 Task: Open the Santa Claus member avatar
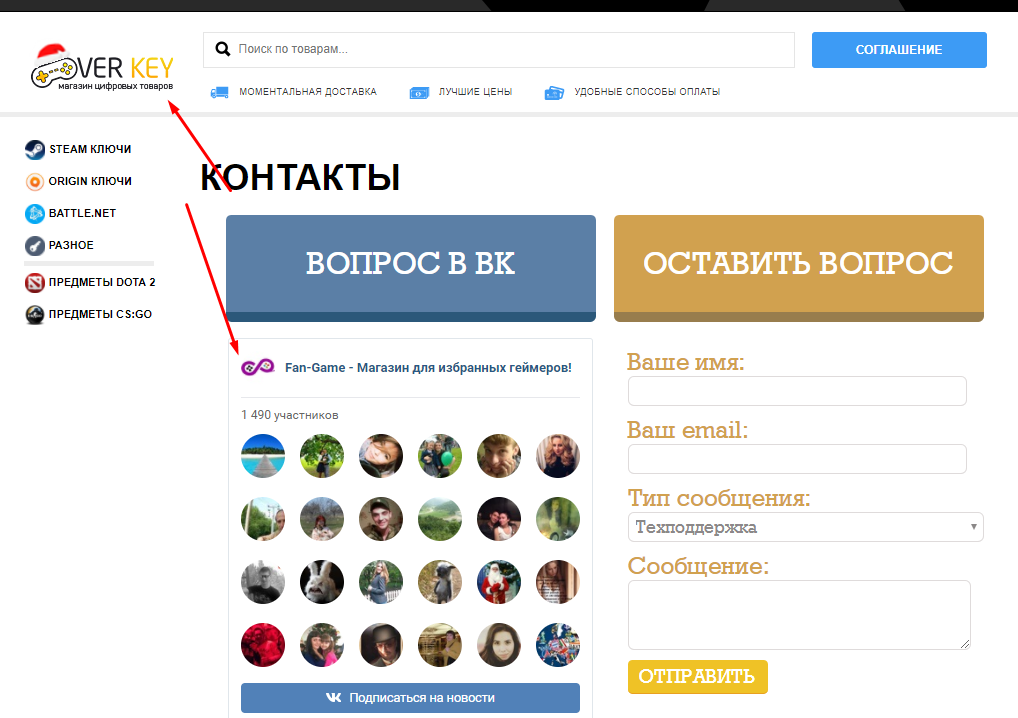(x=499, y=582)
